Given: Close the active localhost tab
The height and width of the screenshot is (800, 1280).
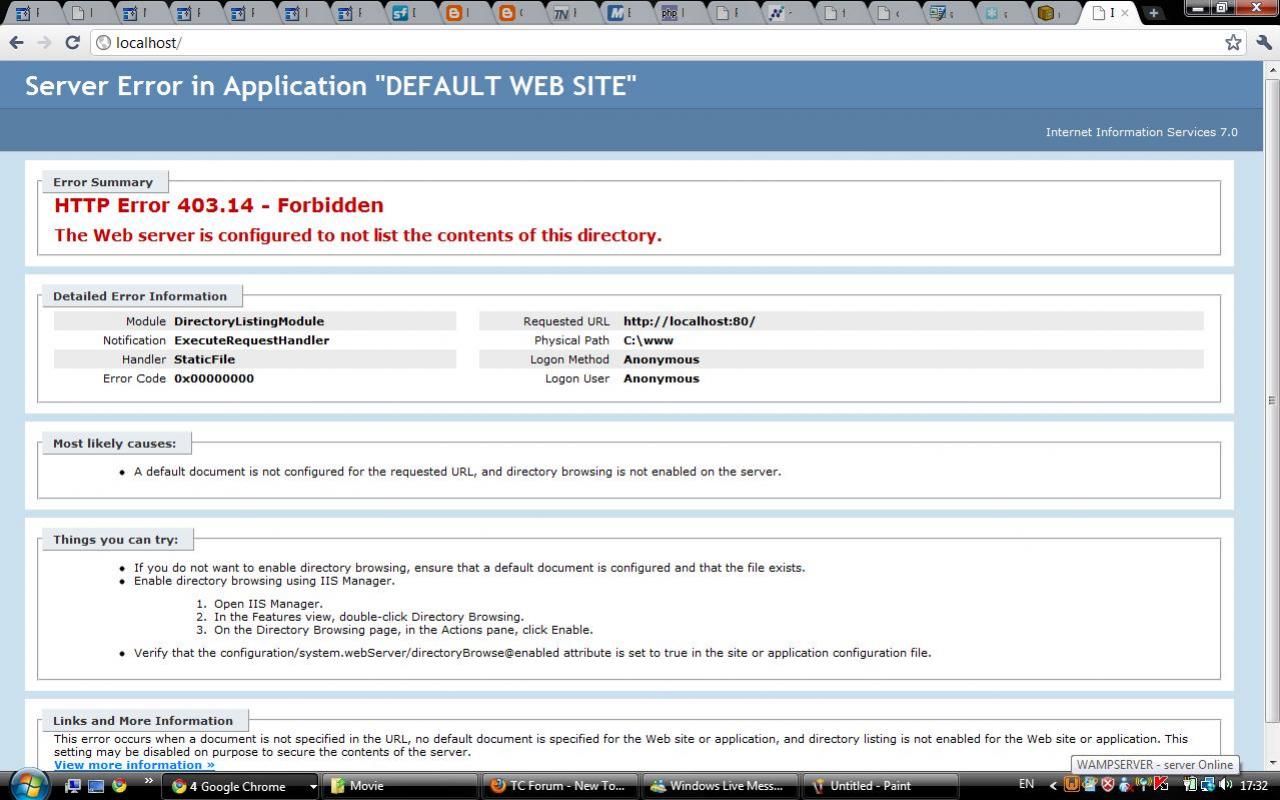Looking at the screenshot, I should click(1125, 13).
